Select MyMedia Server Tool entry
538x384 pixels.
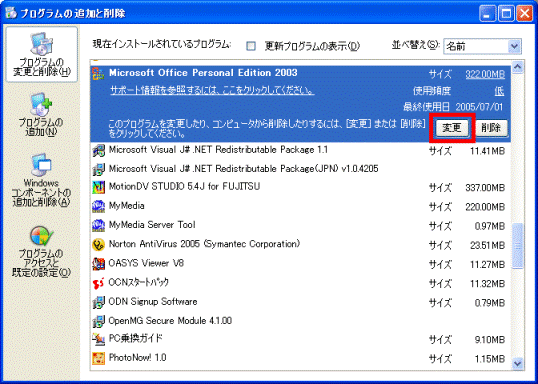tap(152, 225)
